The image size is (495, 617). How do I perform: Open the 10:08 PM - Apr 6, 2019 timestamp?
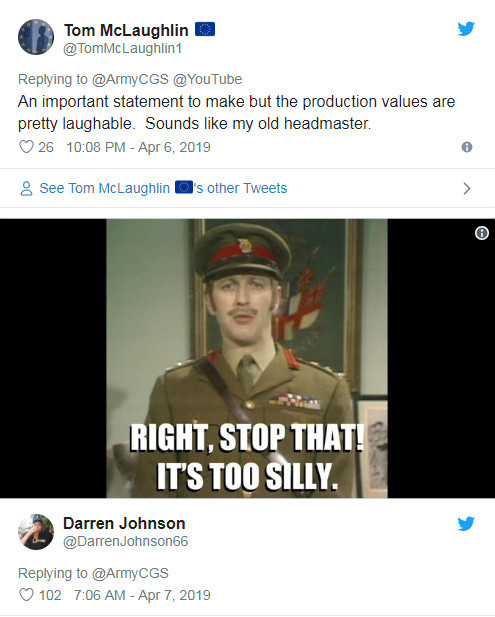(138, 147)
